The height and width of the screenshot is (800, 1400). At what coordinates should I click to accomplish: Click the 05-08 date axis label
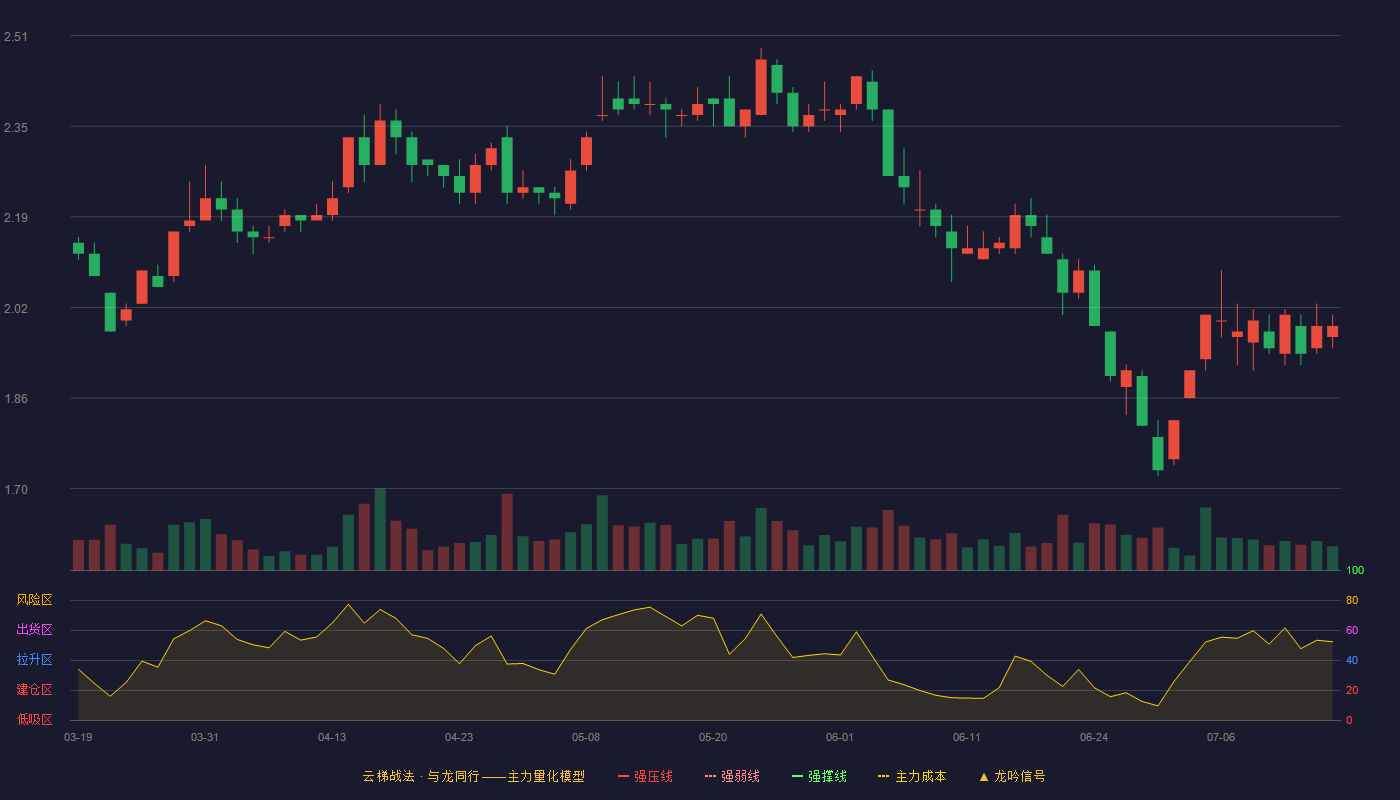tap(586, 737)
